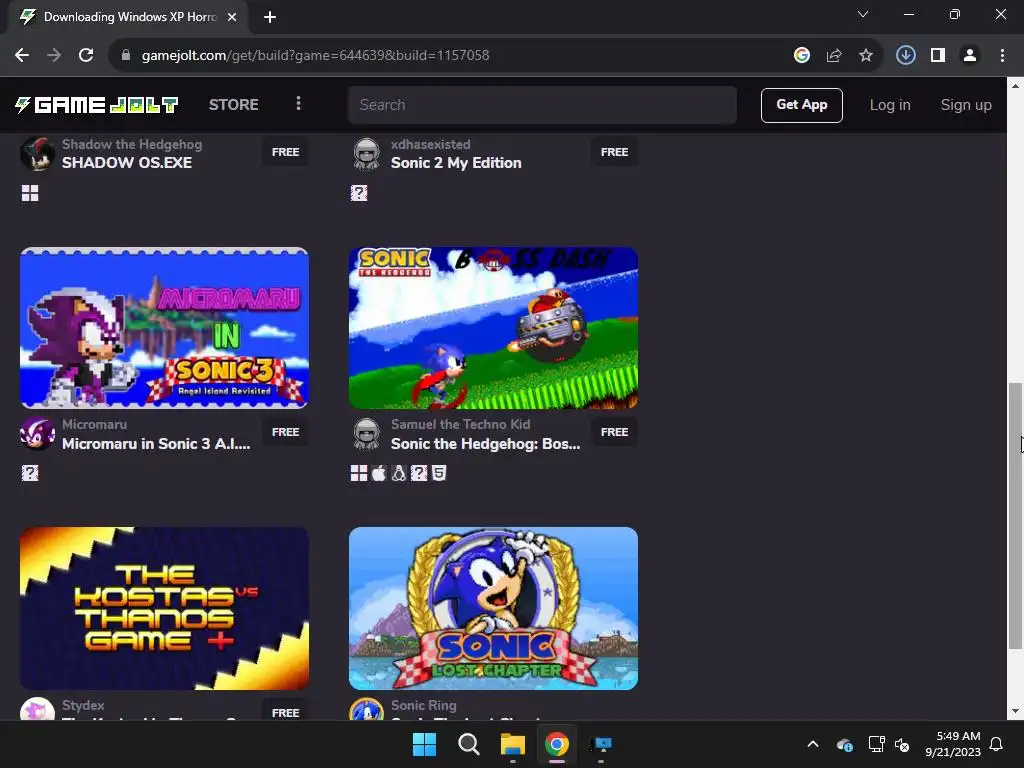Share this page icon

tap(833, 55)
